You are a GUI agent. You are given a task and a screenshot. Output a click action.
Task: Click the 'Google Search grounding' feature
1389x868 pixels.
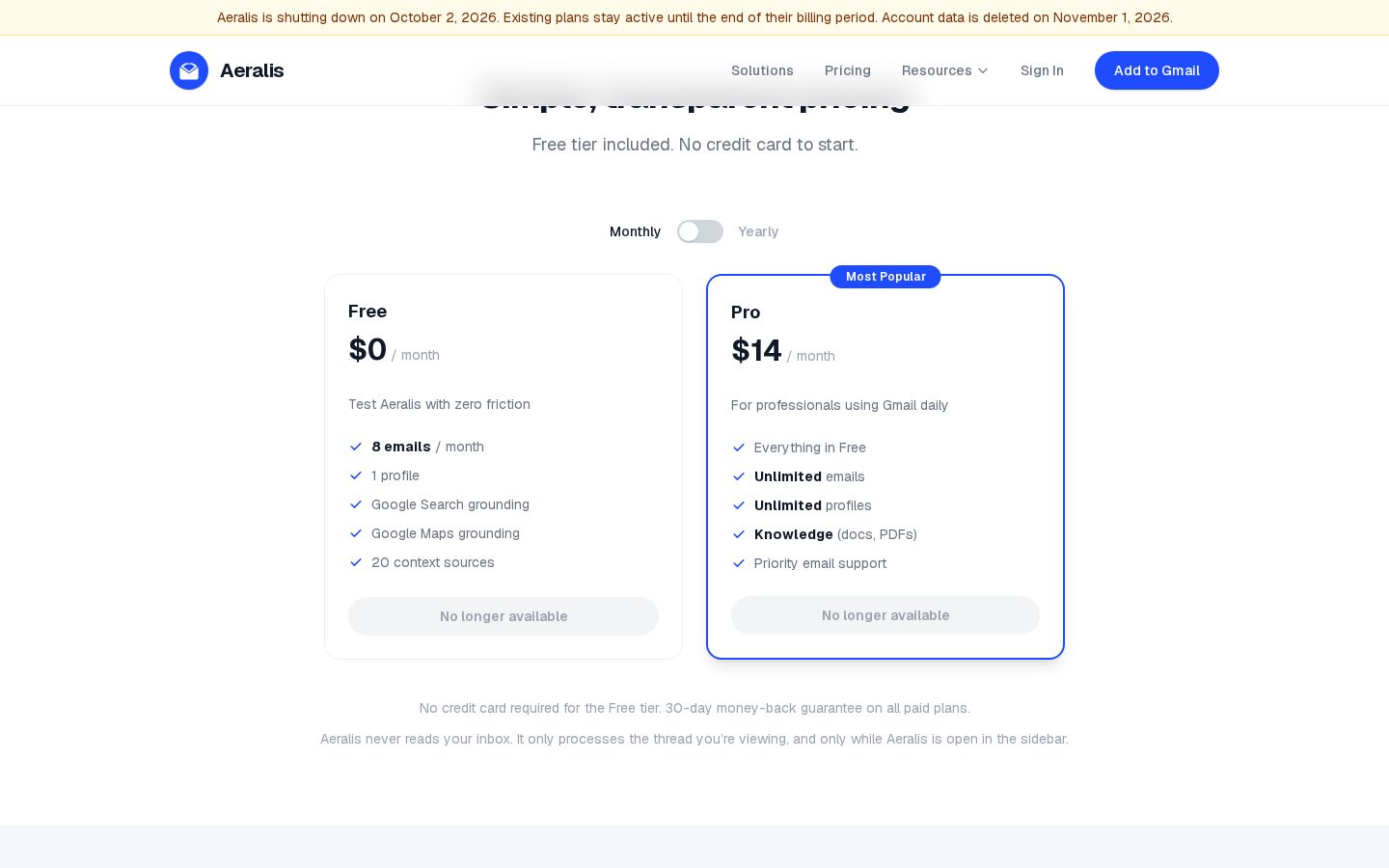[x=450, y=504]
